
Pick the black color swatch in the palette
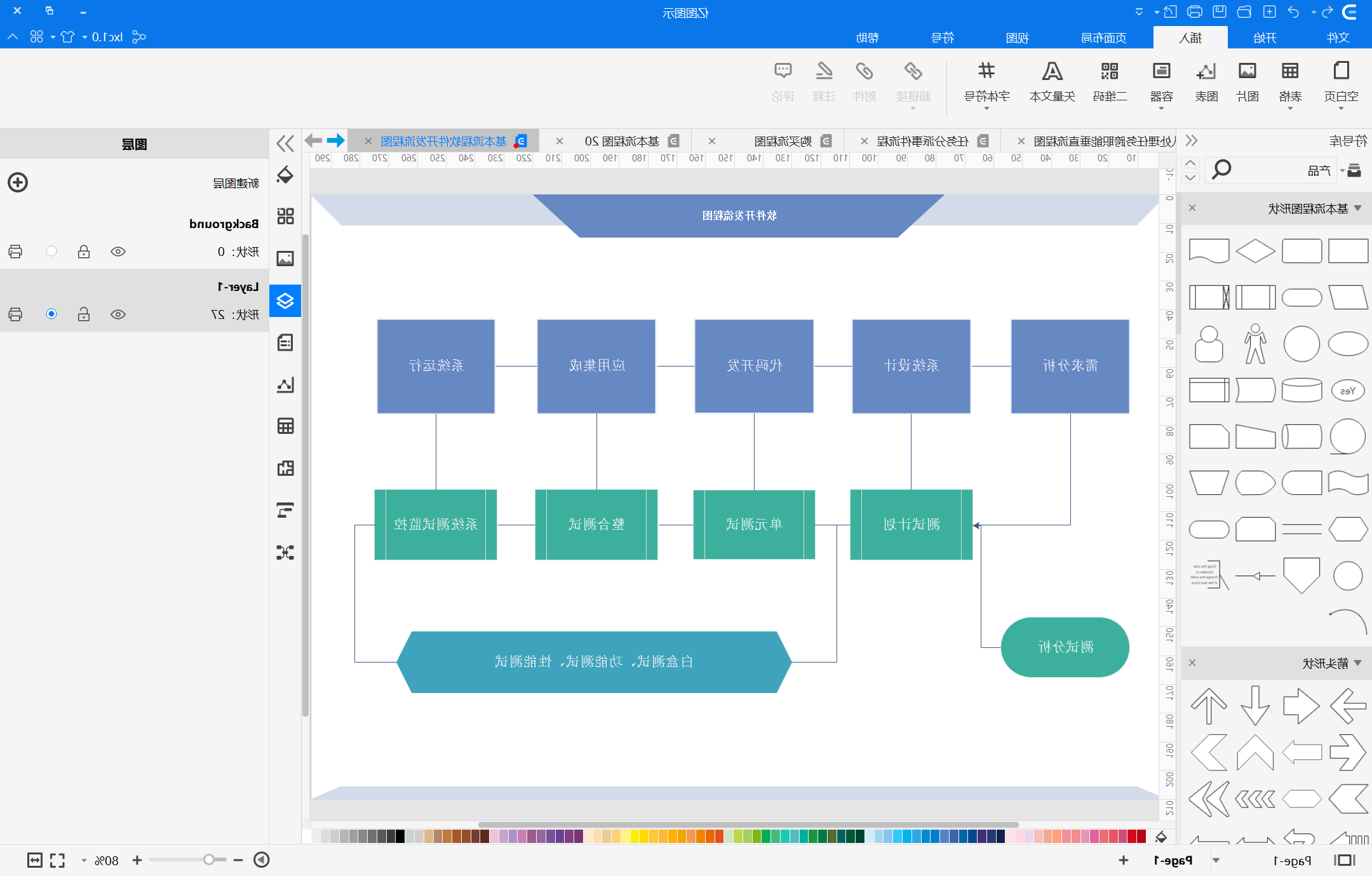point(400,836)
